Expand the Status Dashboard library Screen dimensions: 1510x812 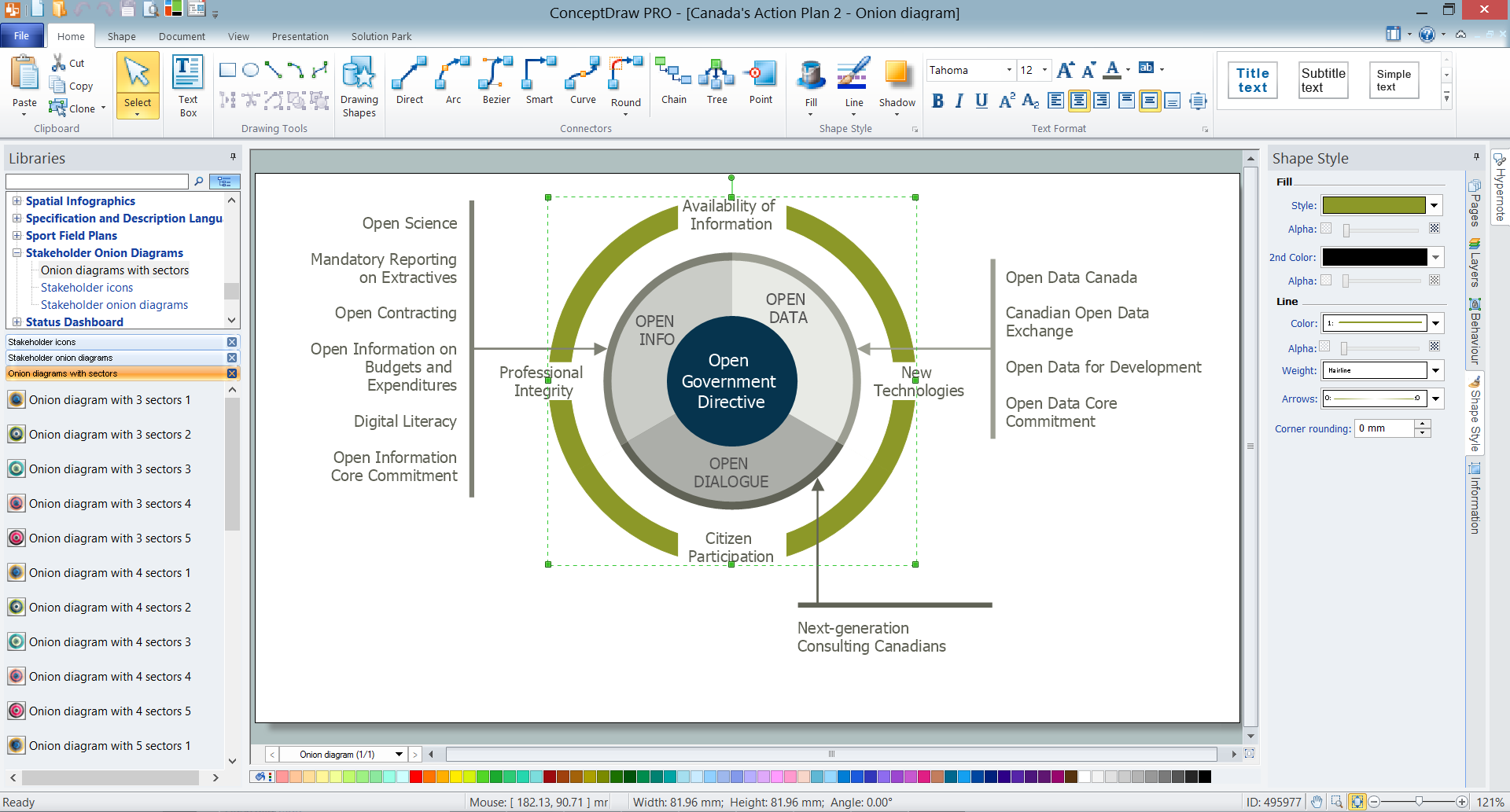click(x=17, y=322)
